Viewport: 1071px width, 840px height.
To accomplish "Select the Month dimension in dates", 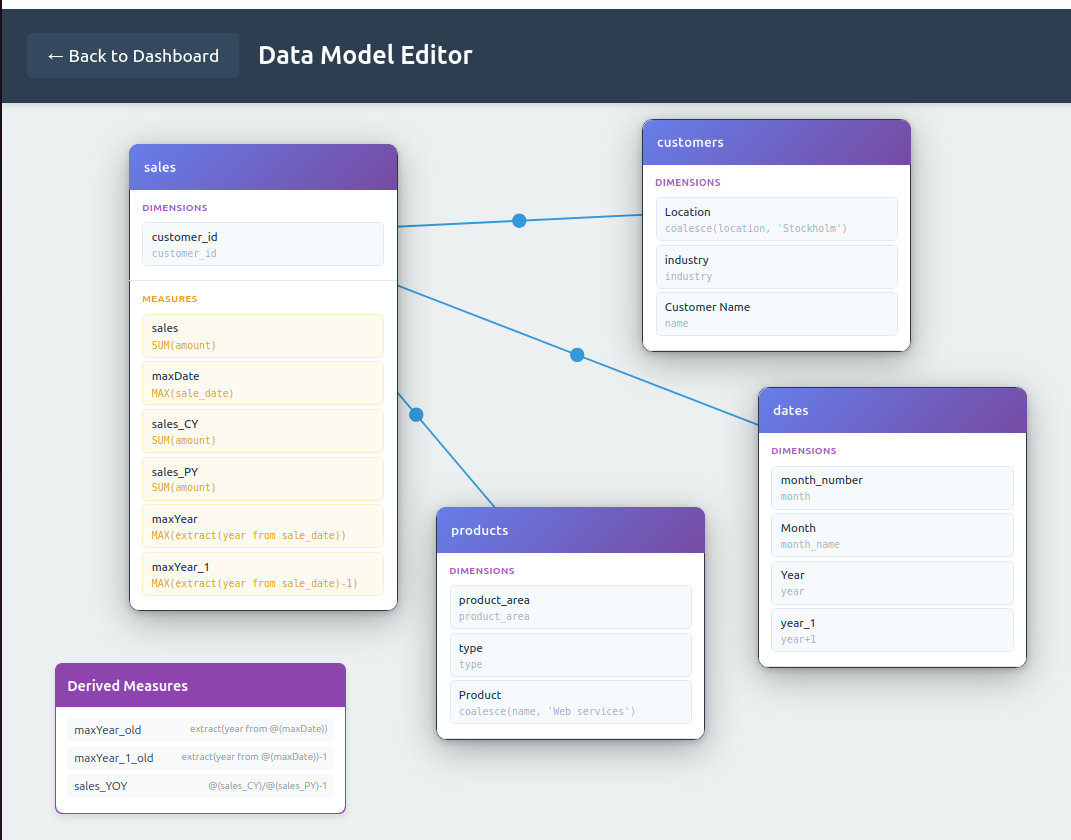I will pyautogui.click(x=892, y=535).
